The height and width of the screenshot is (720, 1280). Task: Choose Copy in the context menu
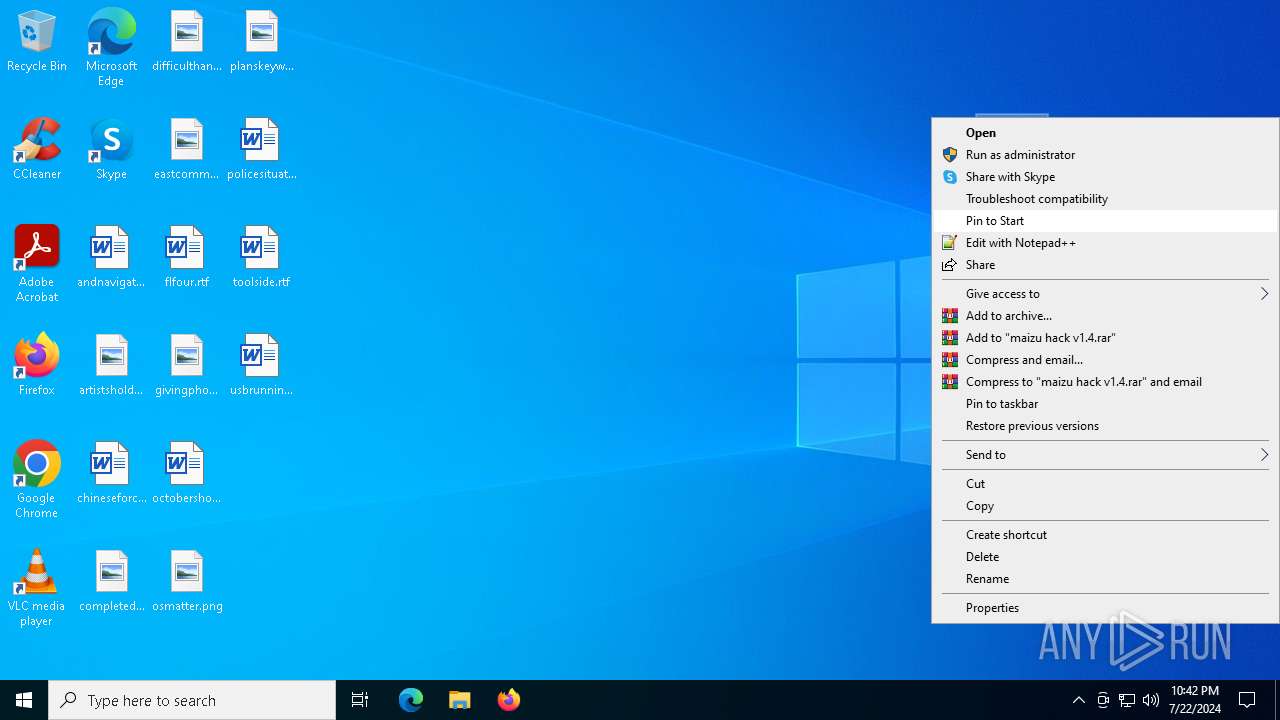1105,506
